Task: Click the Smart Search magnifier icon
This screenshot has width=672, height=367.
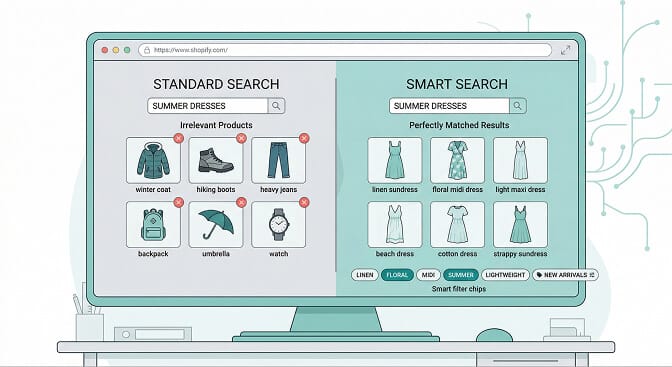Action: click(x=517, y=105)
